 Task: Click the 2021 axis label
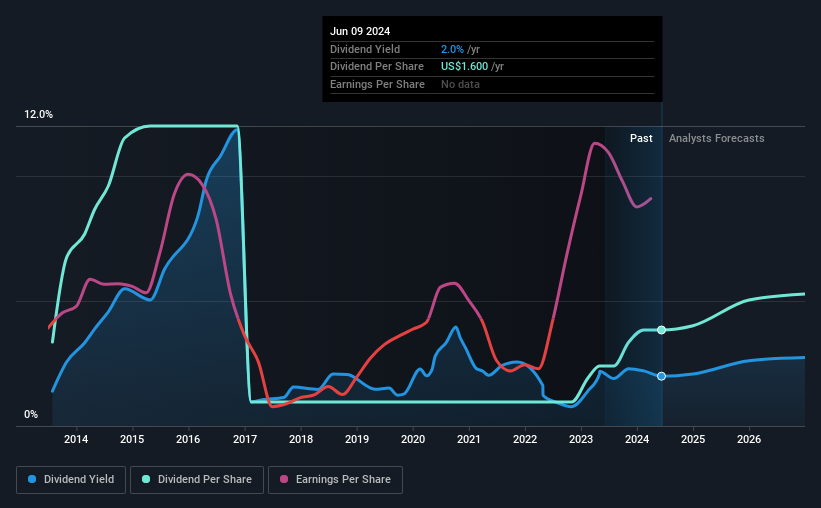[x=469, y=439]
